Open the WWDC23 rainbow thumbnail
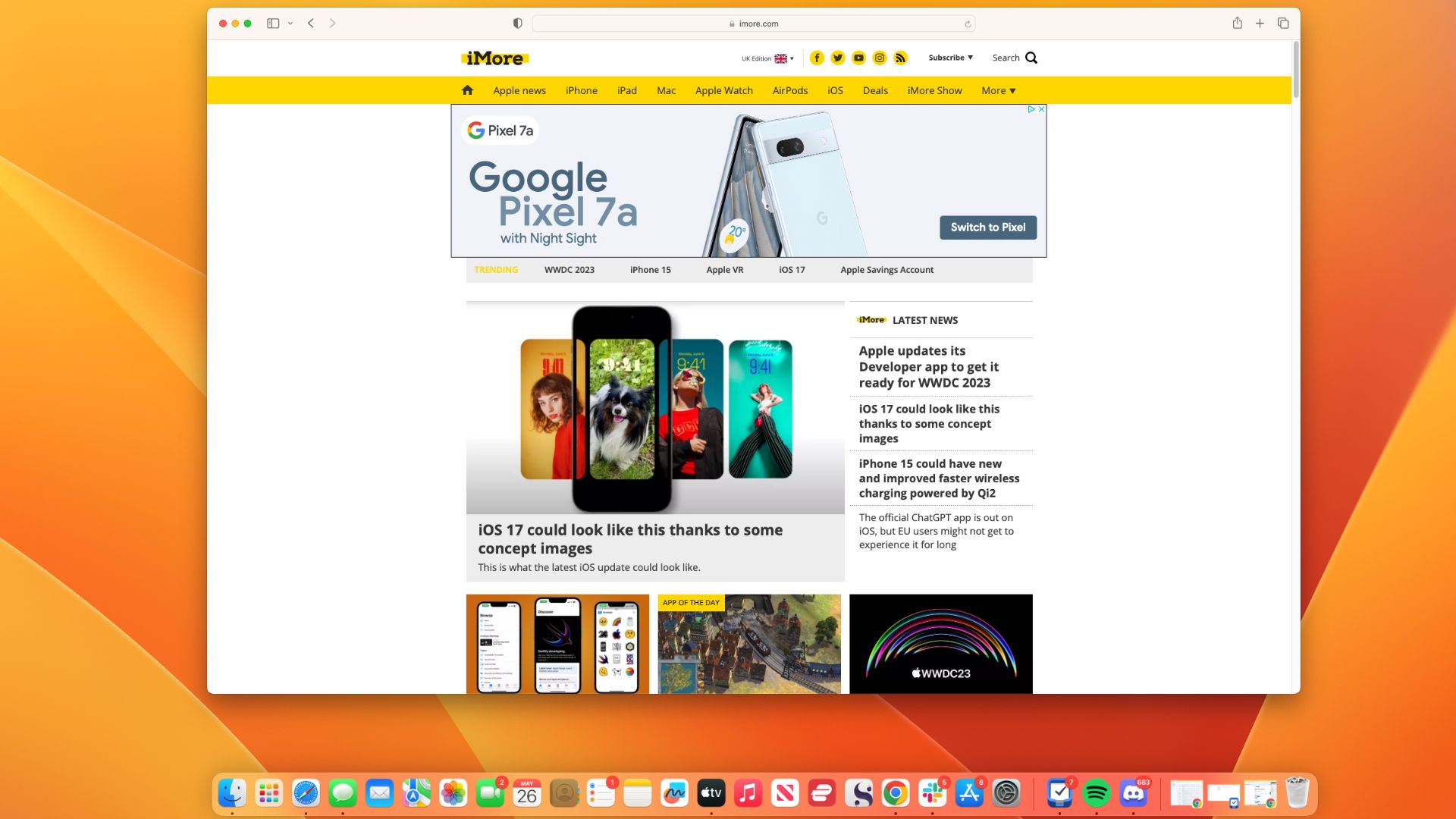The image size is (1456, 819). point(941,644)
